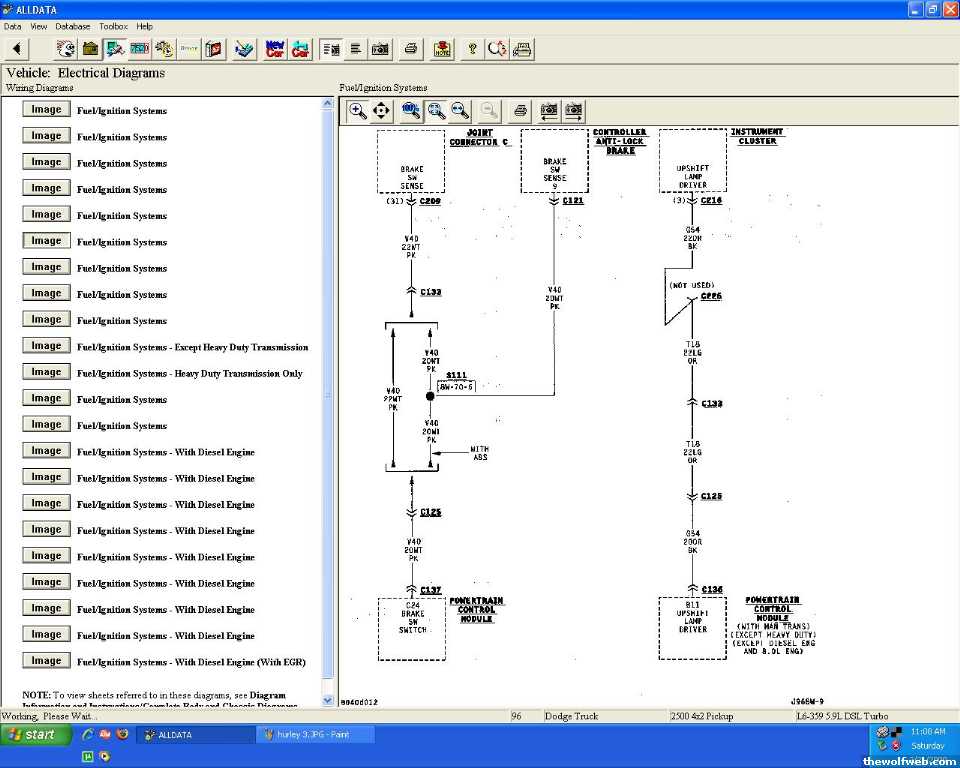
Task: Click the topmost Image button in the list
Action: 47,109
